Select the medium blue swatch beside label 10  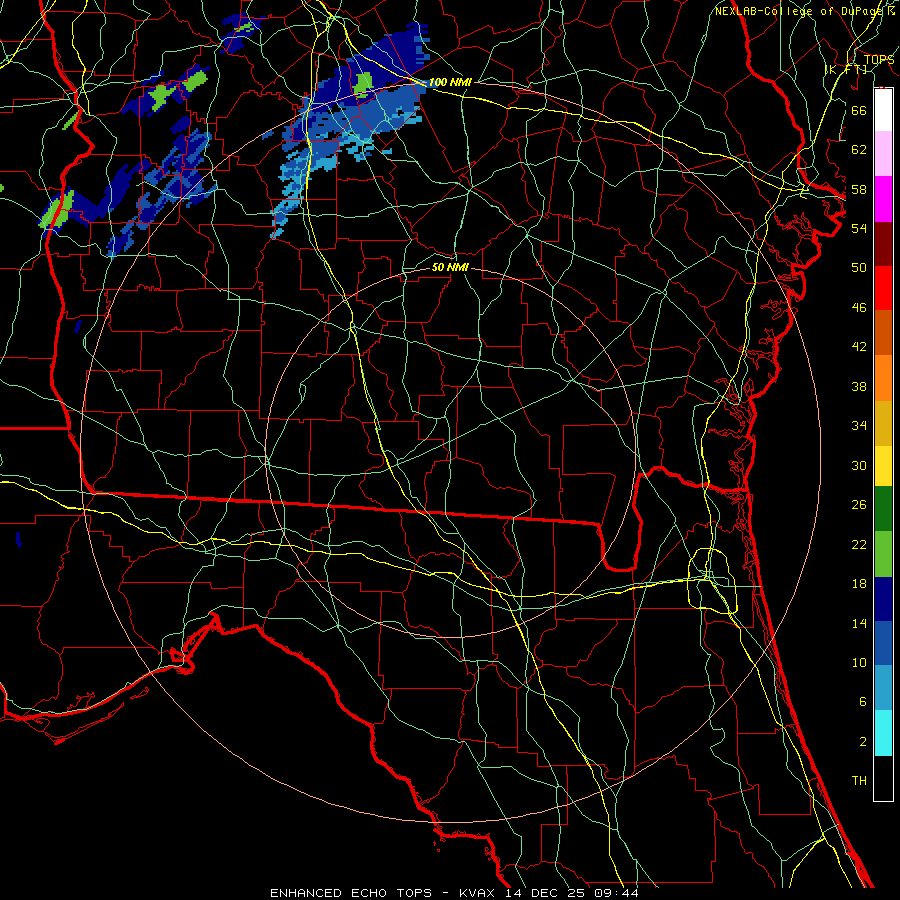click(883, 643)
